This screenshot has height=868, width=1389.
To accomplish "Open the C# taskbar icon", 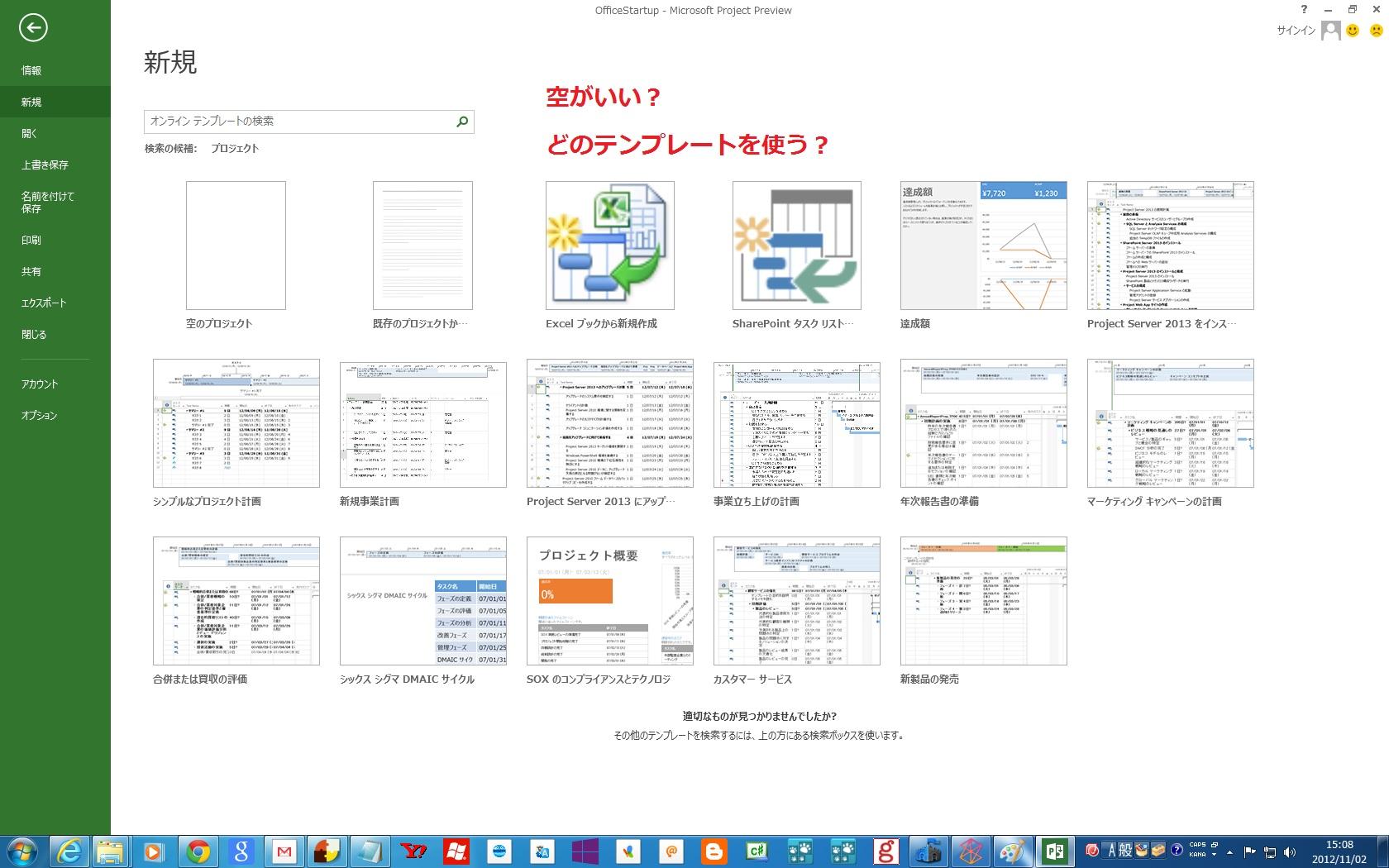I will coord(757,851).
